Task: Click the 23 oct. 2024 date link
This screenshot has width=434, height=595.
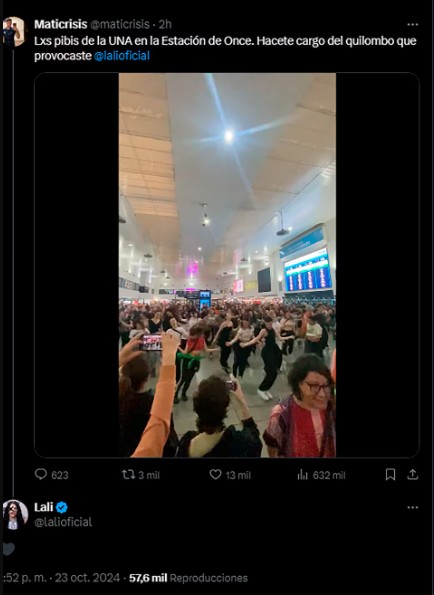Action: pos(87,578)
